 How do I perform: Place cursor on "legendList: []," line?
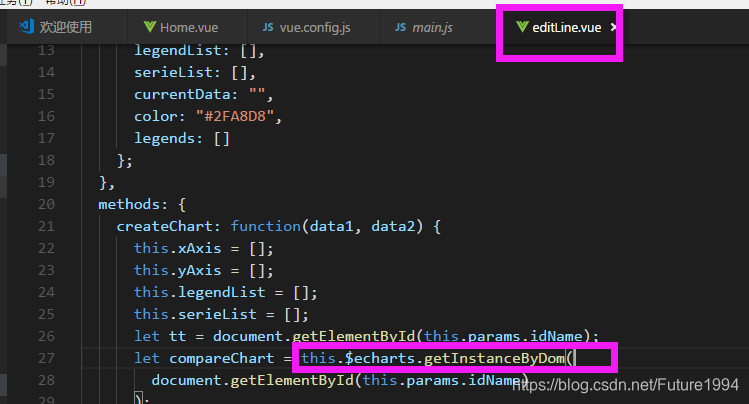pyautogui.click(x=199, y=50)
